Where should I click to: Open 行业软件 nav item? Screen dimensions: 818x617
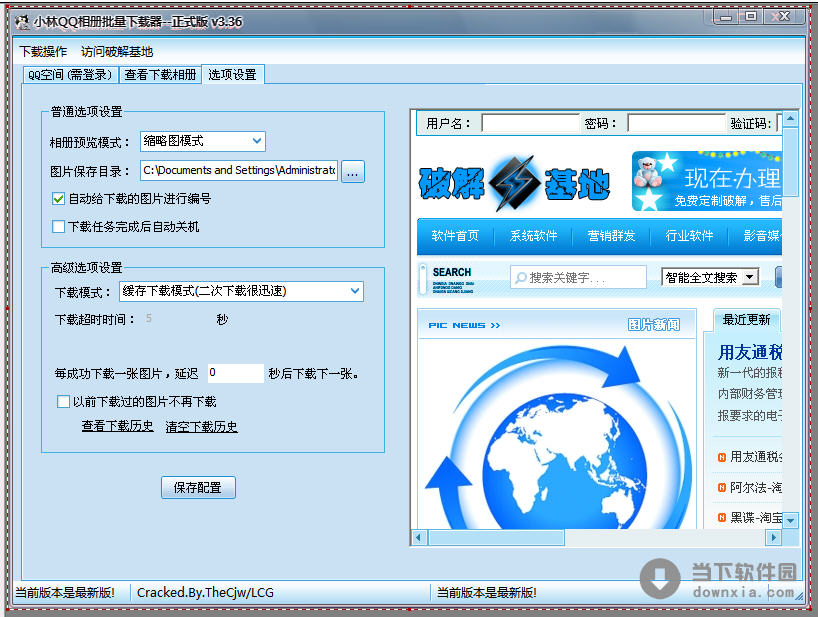[689, 236]
